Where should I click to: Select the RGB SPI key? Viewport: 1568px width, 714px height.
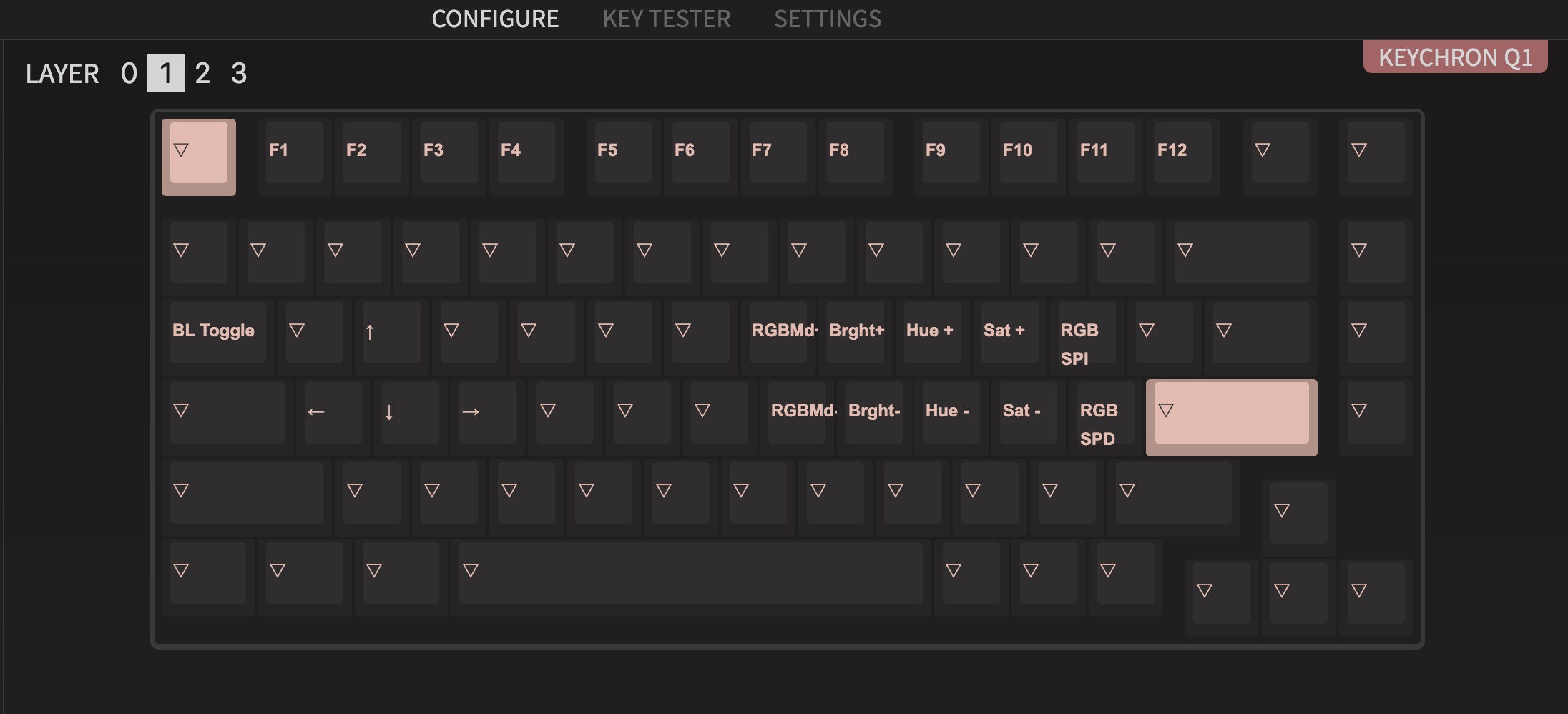(1087, 338)
